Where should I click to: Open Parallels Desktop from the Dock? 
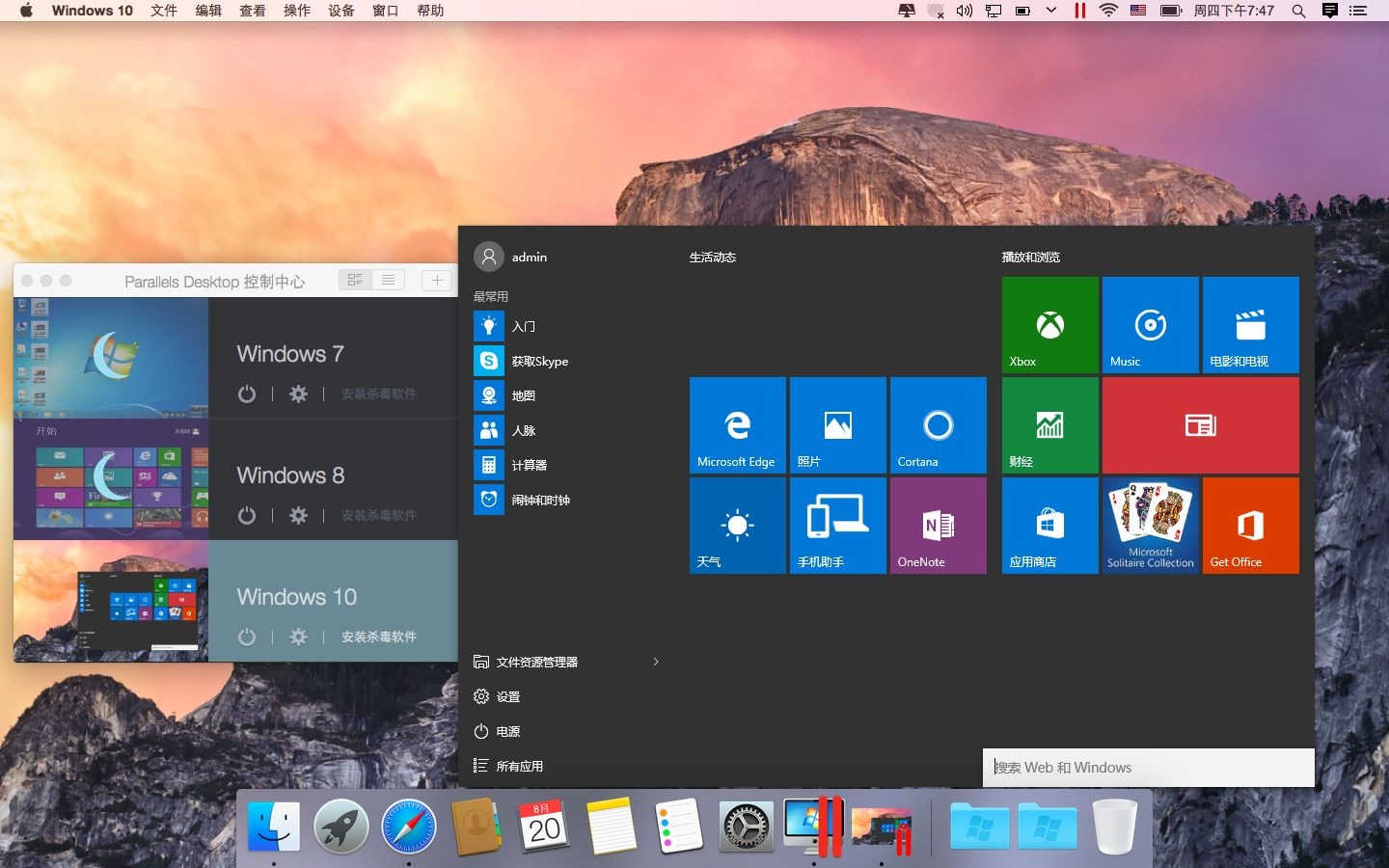[x=815, y=827]
